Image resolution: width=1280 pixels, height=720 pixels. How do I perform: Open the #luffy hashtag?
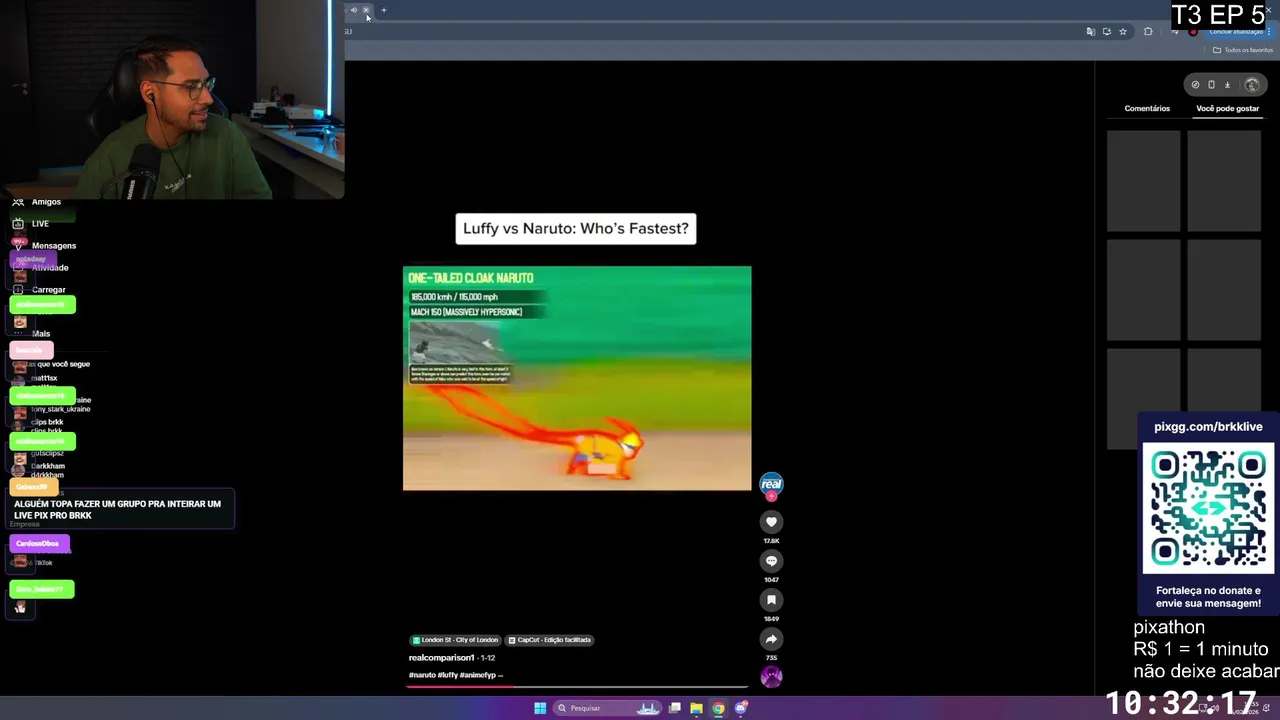coord(447,675)
